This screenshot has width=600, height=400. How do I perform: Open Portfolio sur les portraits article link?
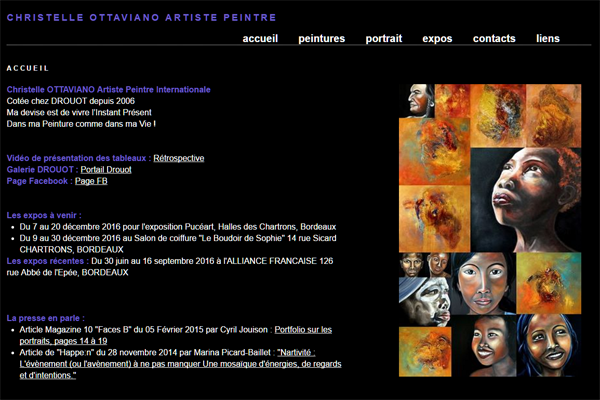pos(176,335)
